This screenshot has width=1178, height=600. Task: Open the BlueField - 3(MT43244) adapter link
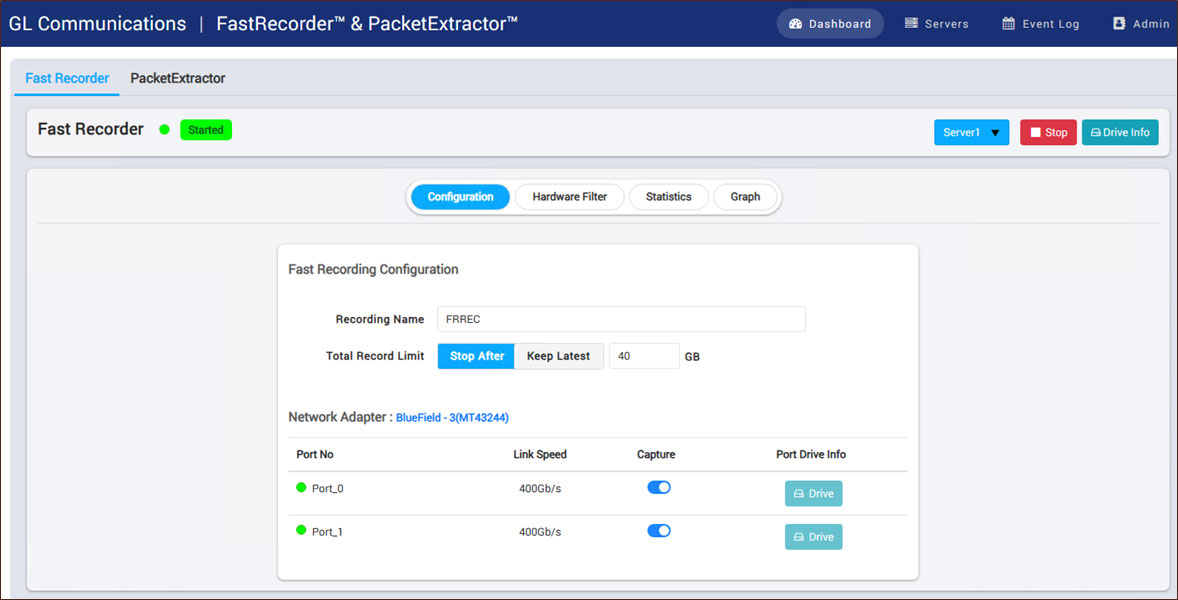tap(452, 418)
